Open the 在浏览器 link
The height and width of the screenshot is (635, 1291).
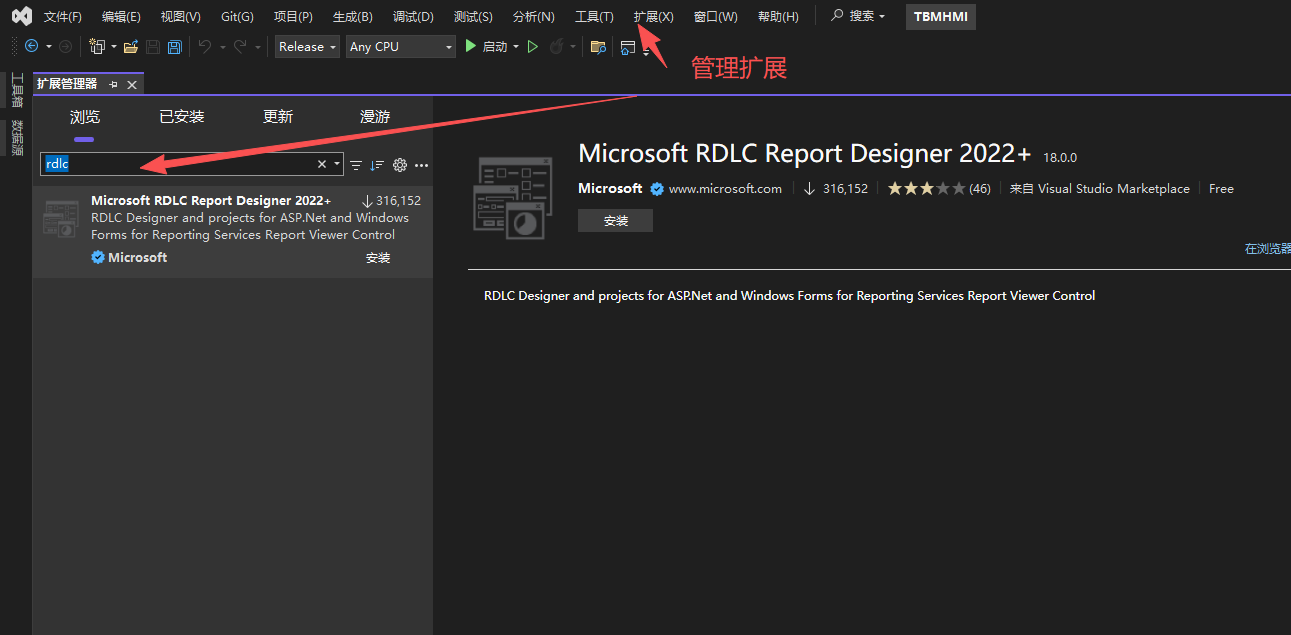1267,249
